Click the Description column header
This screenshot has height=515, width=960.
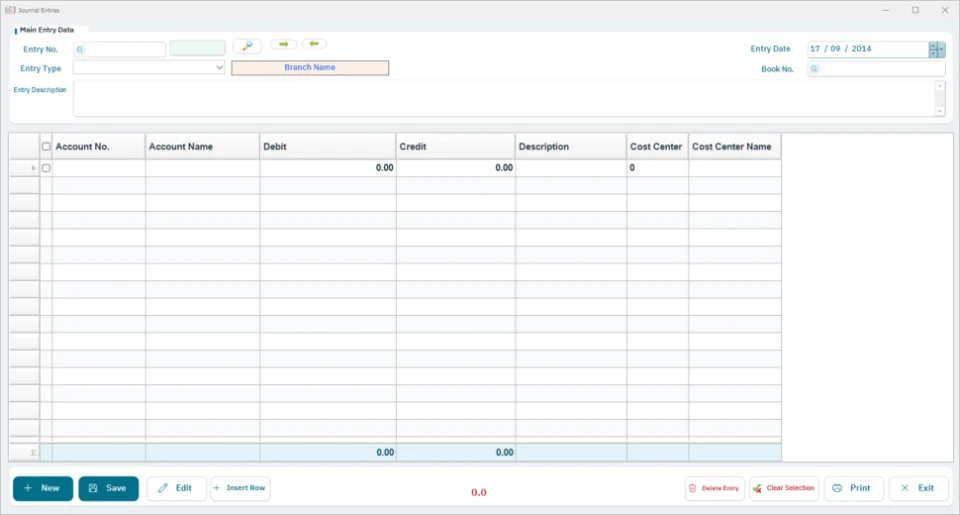click(x=571, y=146)
